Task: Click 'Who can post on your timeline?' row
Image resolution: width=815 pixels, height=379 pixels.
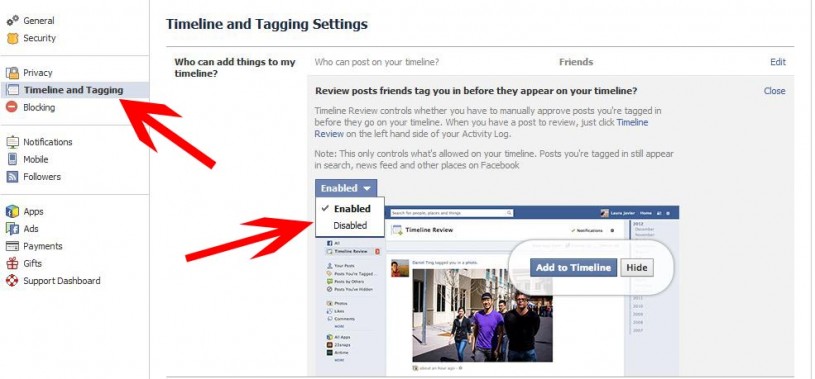Action: (x=551, y=62)
